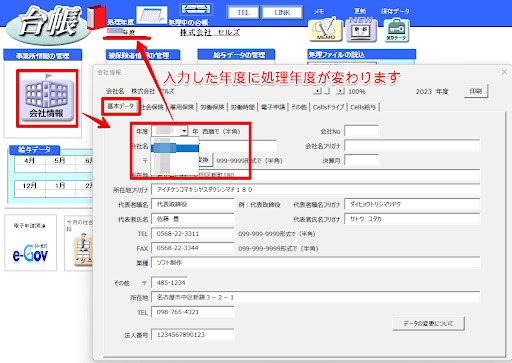Click the 代表者職名フリガナ field
512x363 pixels.
click(412, 204)
